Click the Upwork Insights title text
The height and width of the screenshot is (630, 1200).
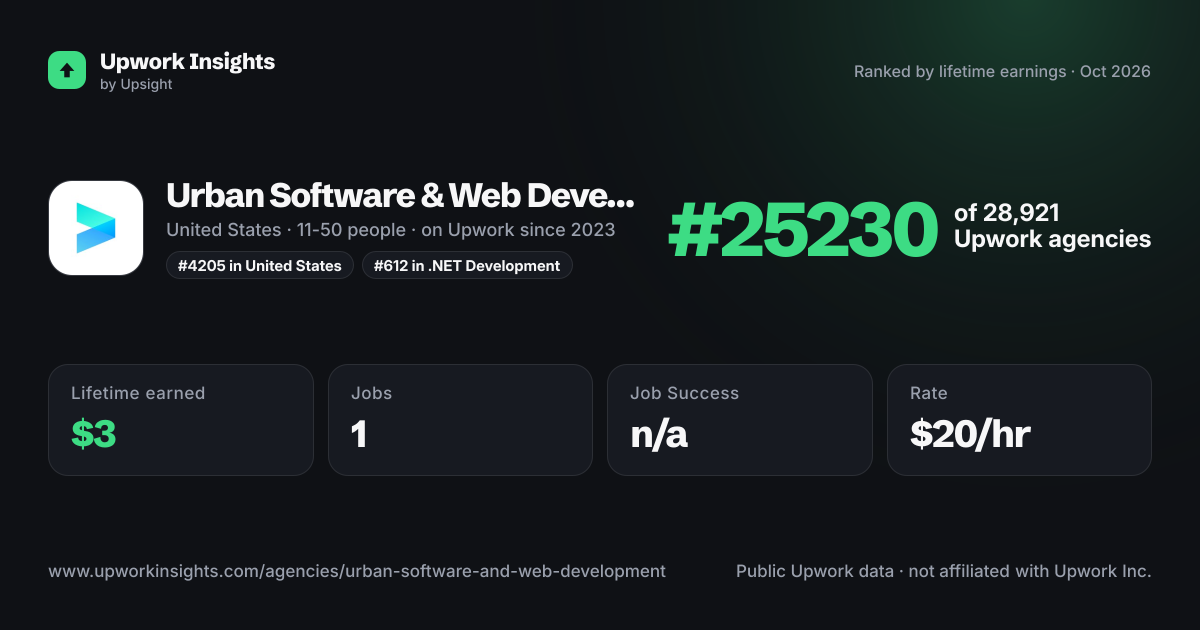(x=187, y=61)
